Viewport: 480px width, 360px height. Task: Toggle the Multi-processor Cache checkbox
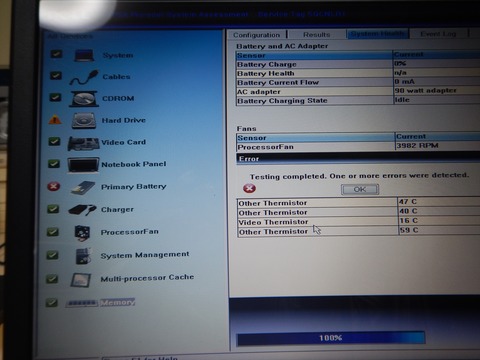52,279
